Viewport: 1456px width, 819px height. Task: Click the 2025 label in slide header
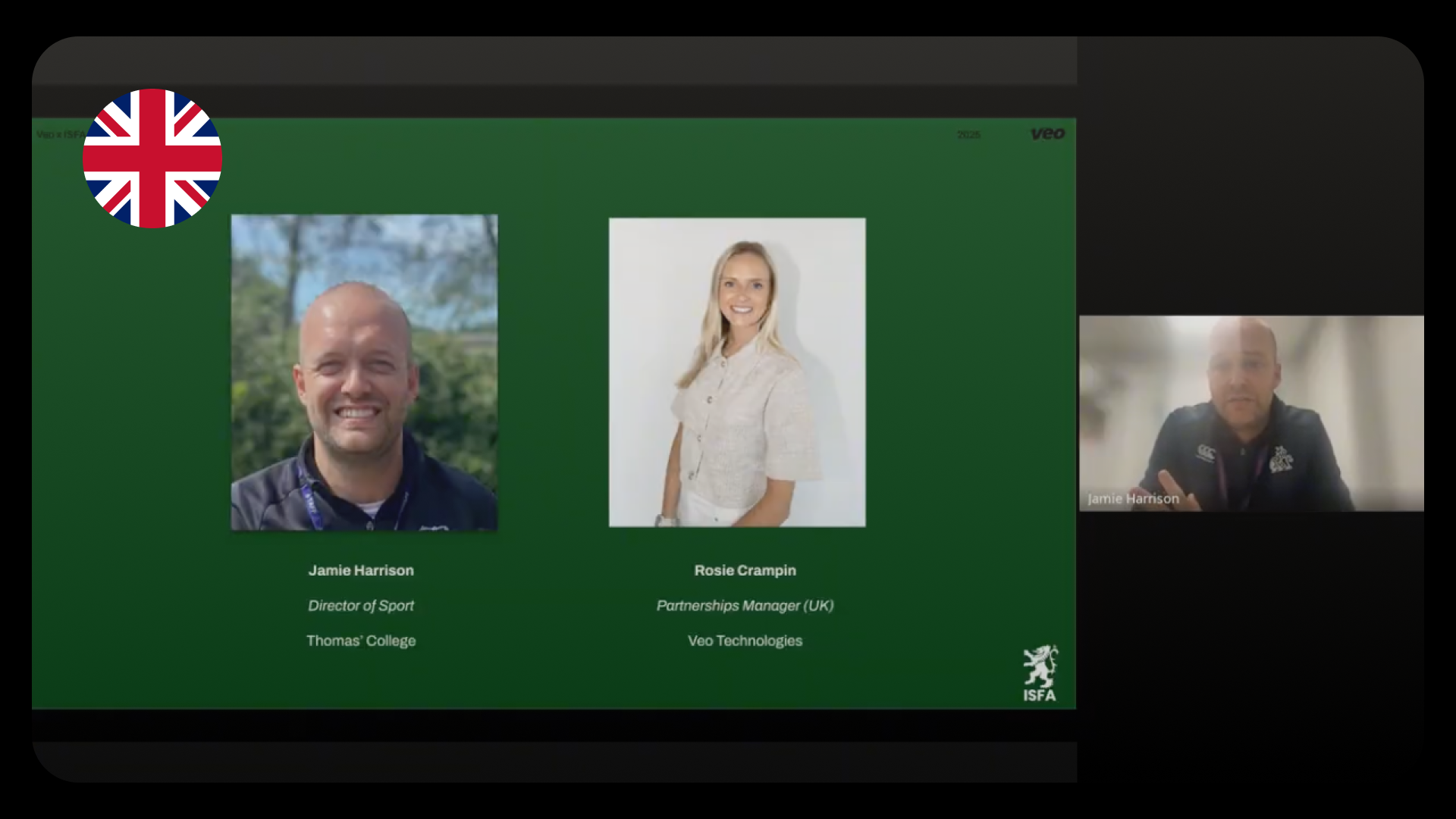968,135
